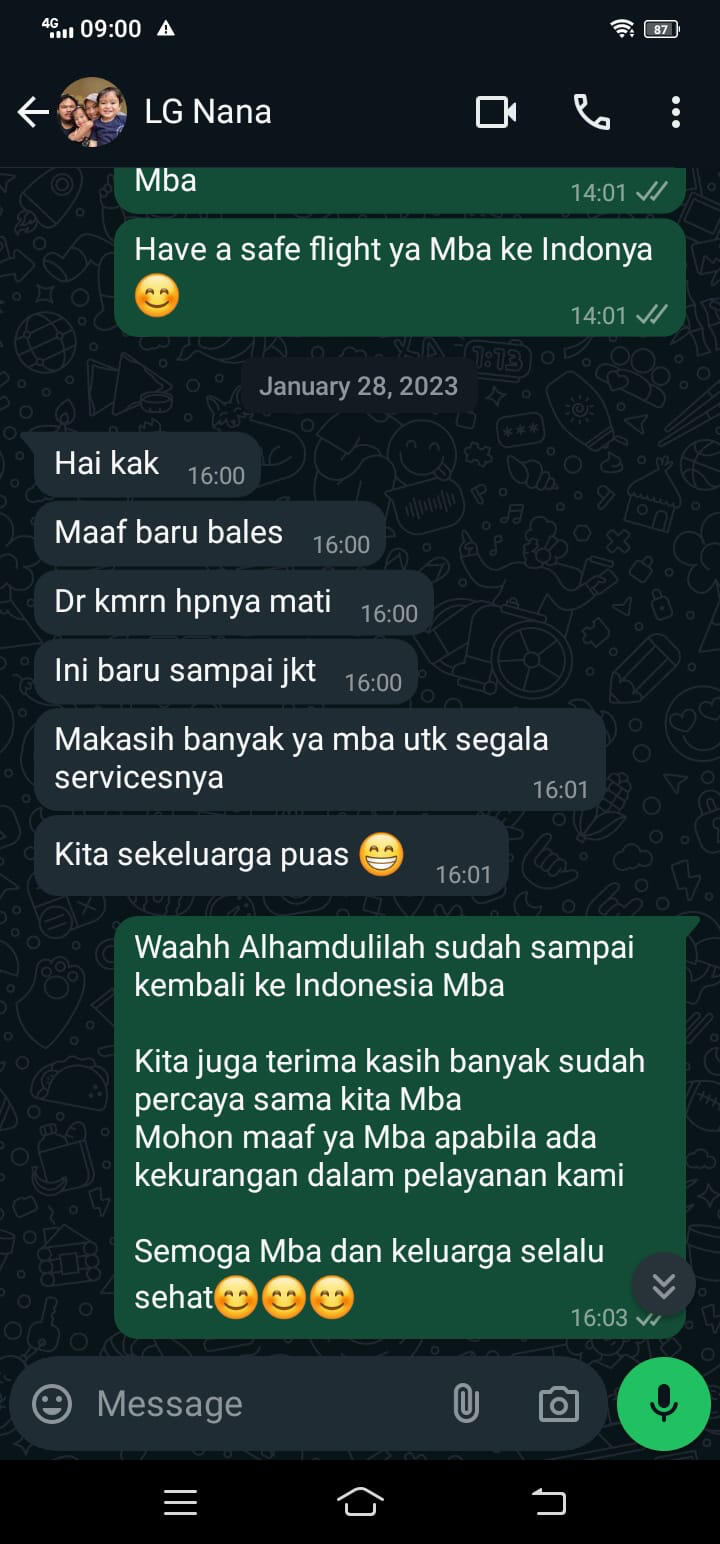Select the "Hai kak" message bubble
The width and height of the screenshot is (720, 1544).
point(148,465)
